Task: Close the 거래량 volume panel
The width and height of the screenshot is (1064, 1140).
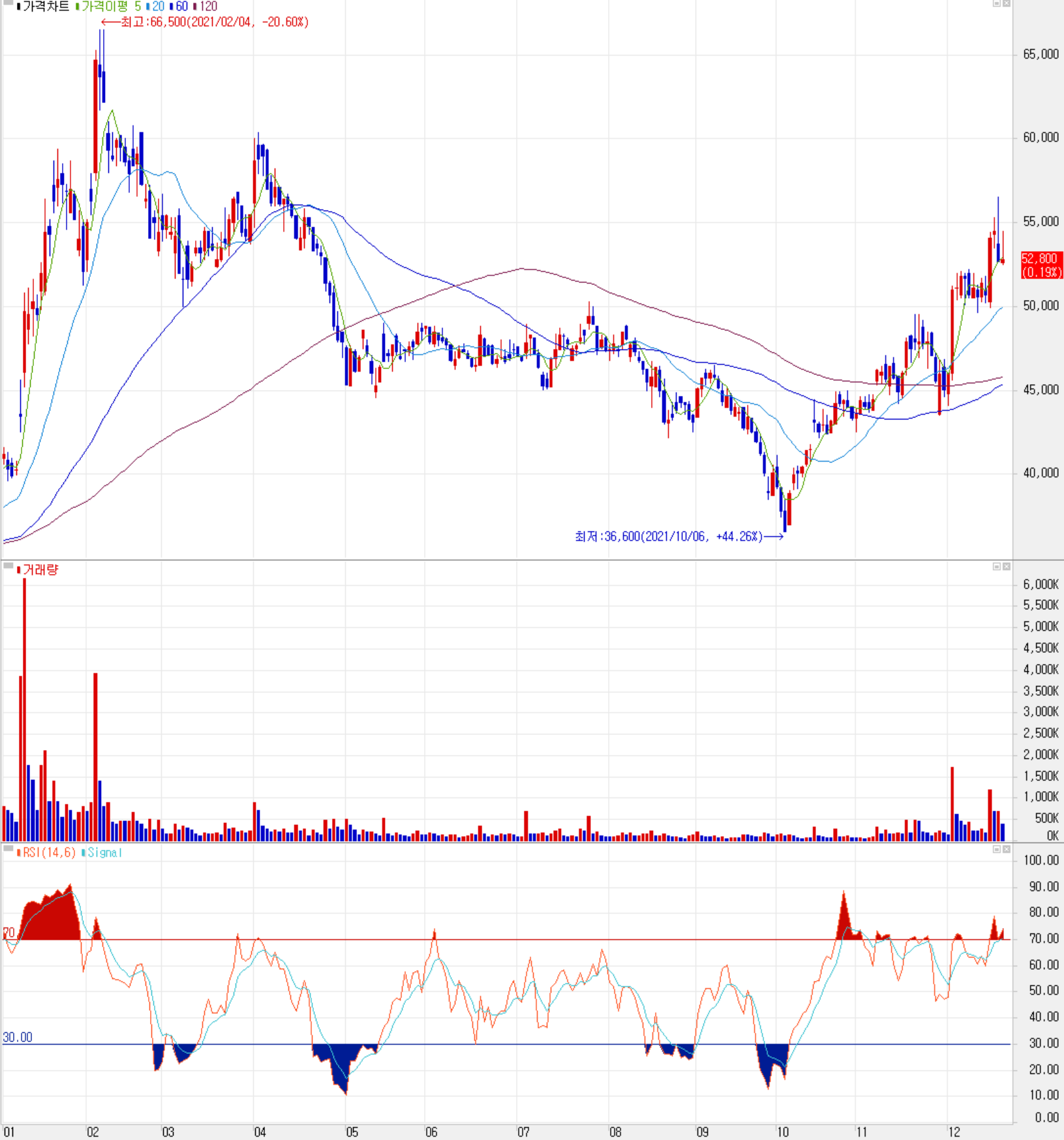Action: point(1006,566)
